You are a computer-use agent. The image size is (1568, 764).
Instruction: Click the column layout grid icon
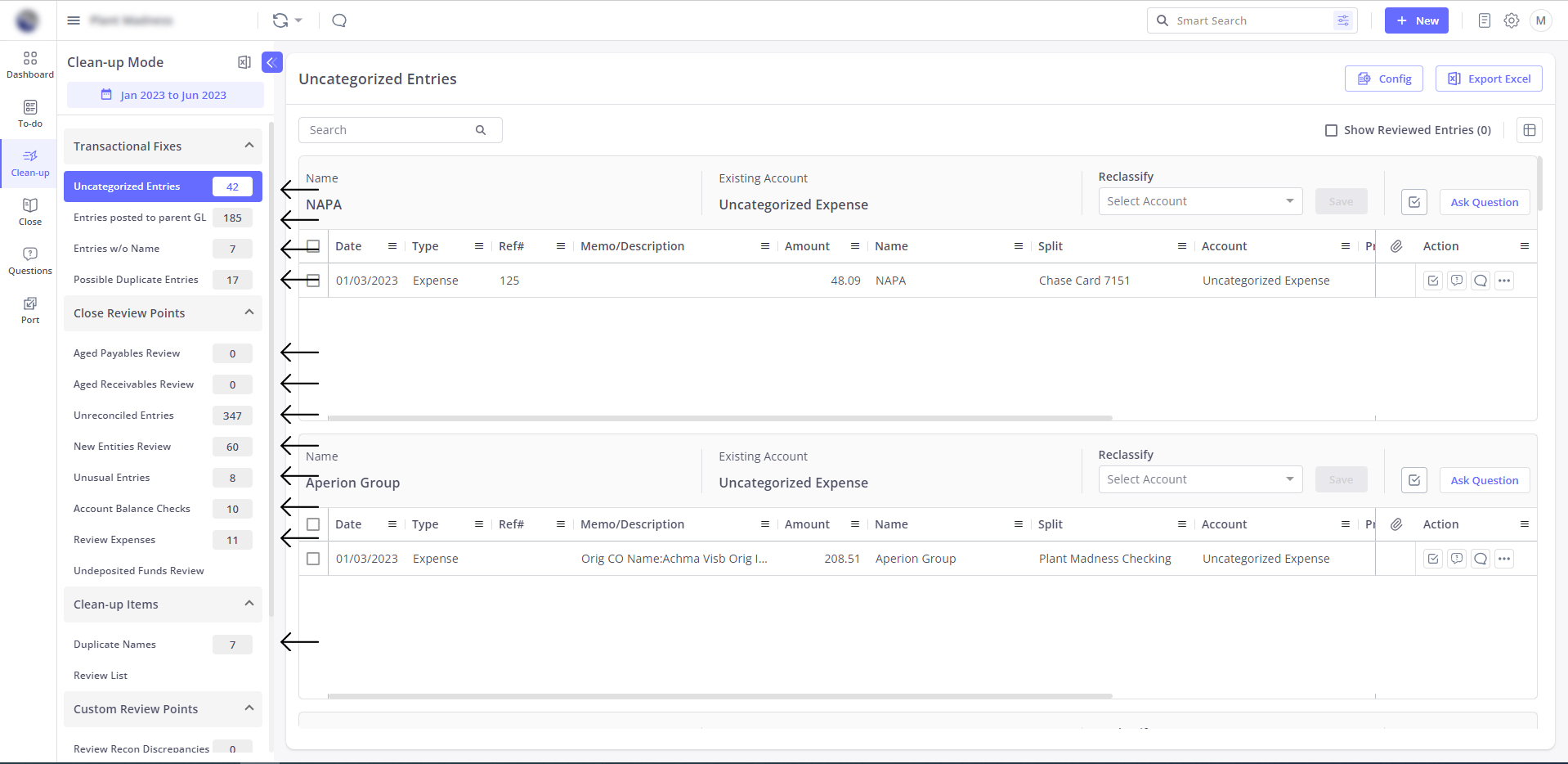1530,130
